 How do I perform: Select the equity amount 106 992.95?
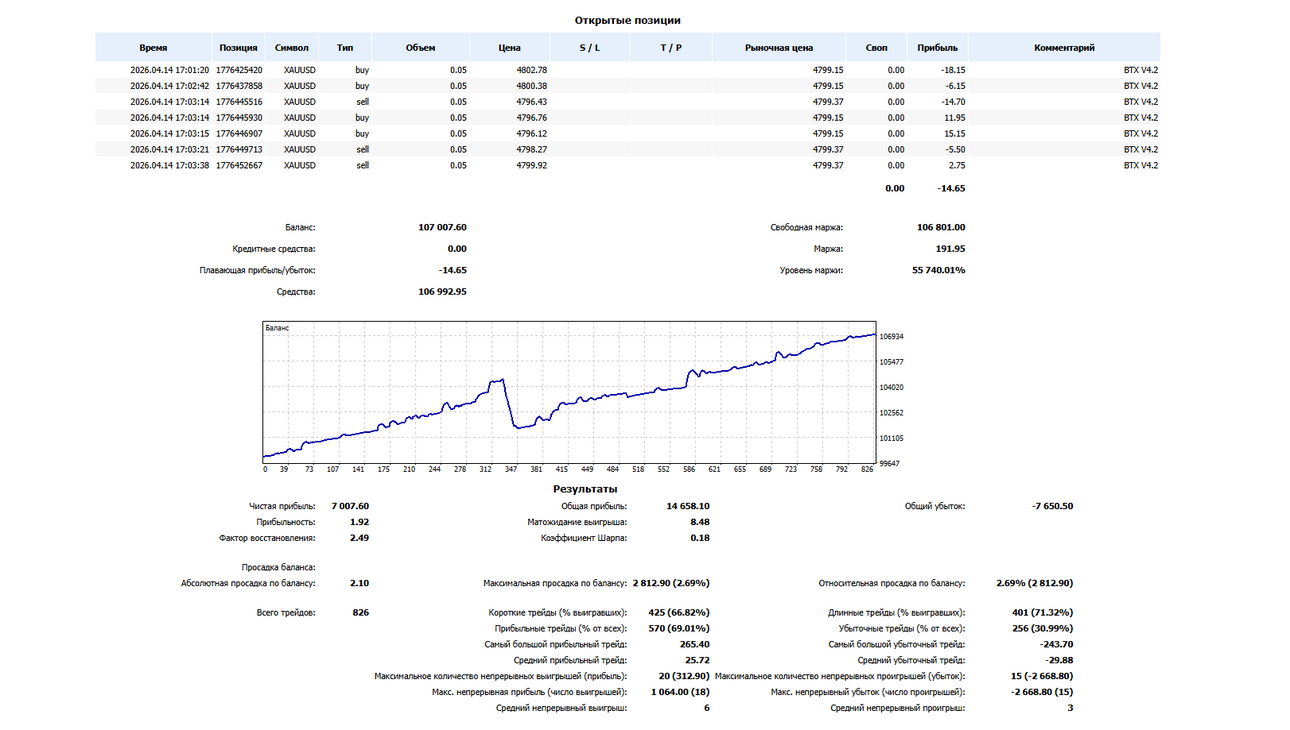pyautogui.click(x=442, y=292)
